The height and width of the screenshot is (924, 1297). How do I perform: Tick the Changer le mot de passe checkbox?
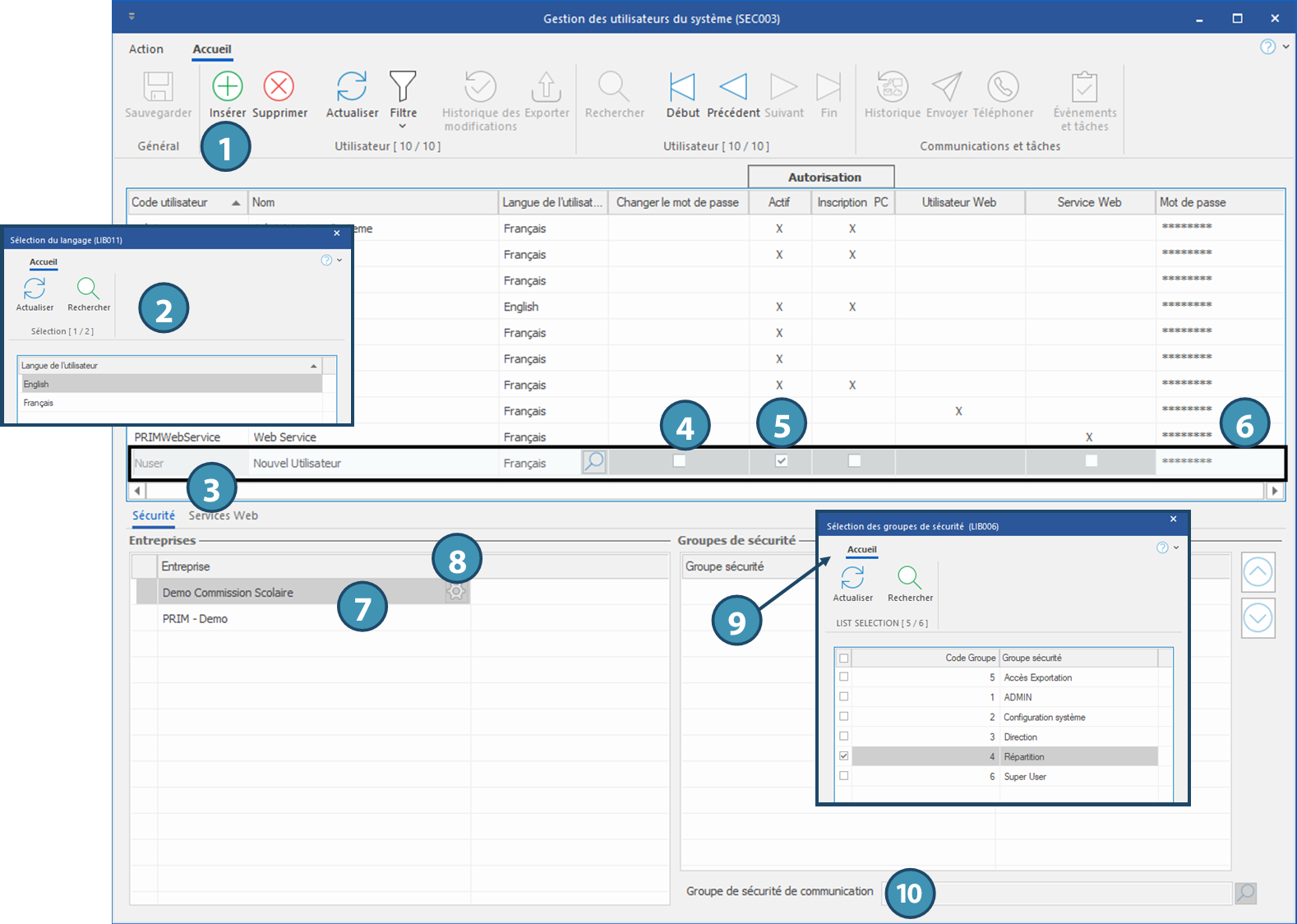[x=679, y=461]
